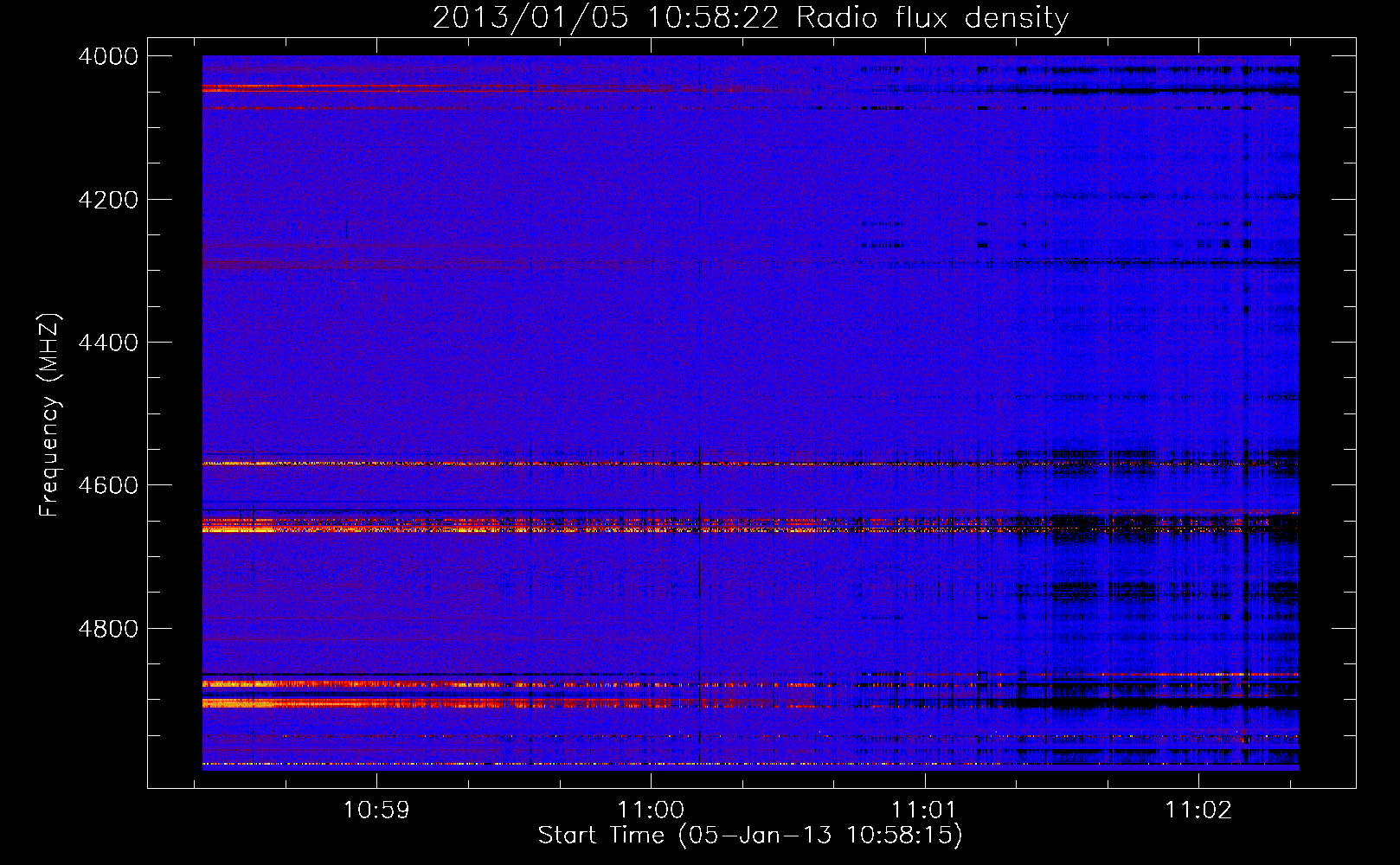Viewport: 1400px width, 865px height.
Task: Click the 4000 frequency axis label
Action: pos(107,56)
